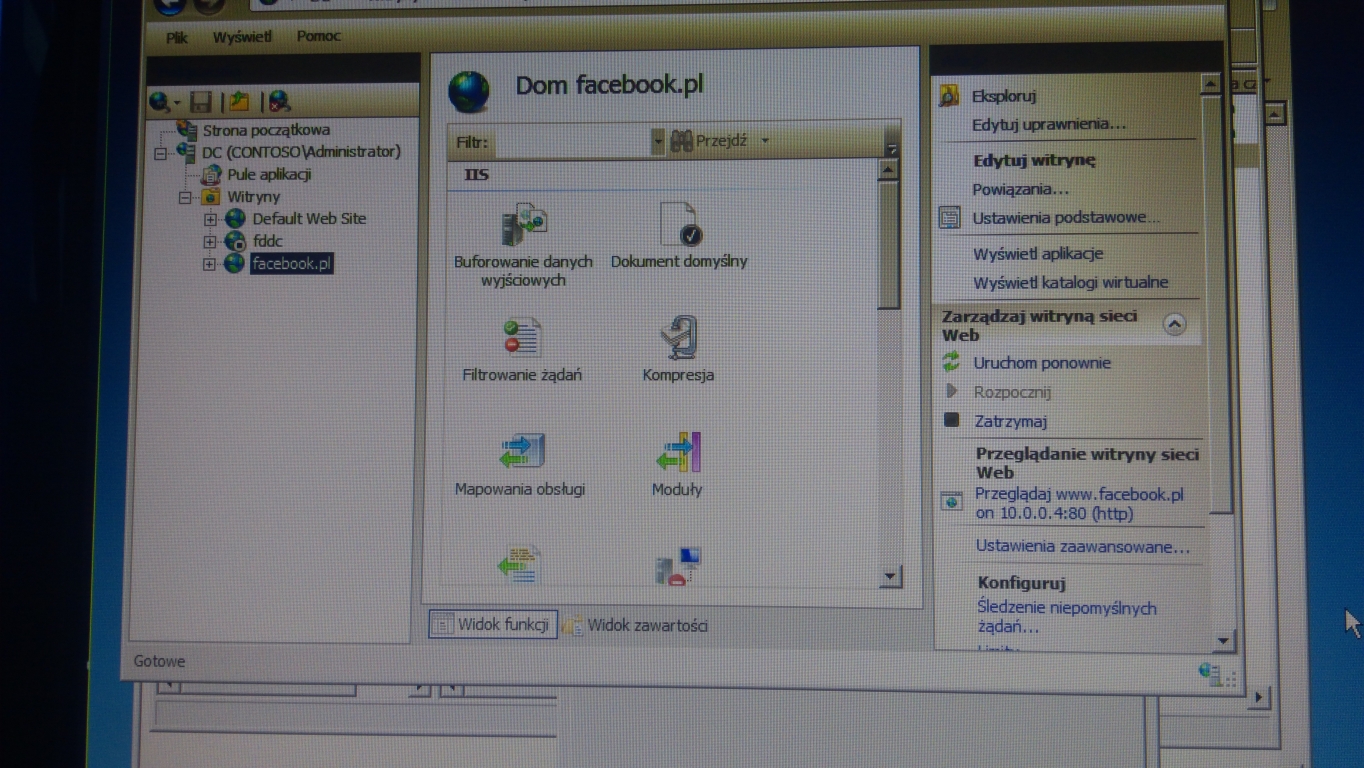Viewport: 1364px width, 768px height.
Task: Select Pule aplikacji in tree
Action: click(x=269, y=174)
